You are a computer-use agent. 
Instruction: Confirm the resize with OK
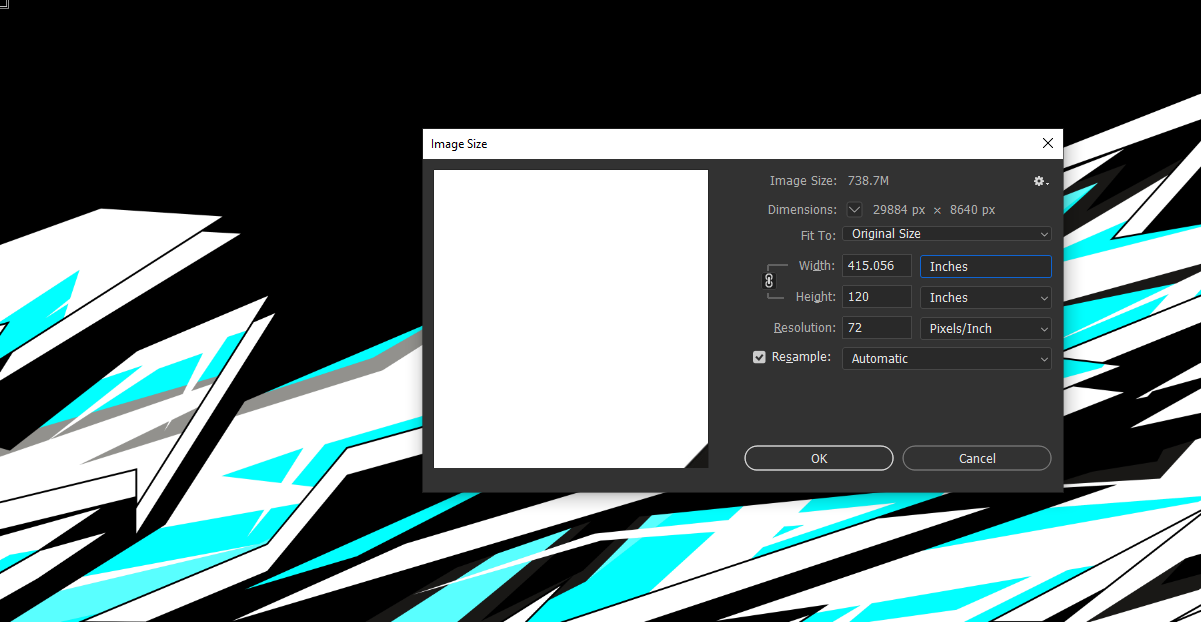pyautogui.click(x=818, y=458)
